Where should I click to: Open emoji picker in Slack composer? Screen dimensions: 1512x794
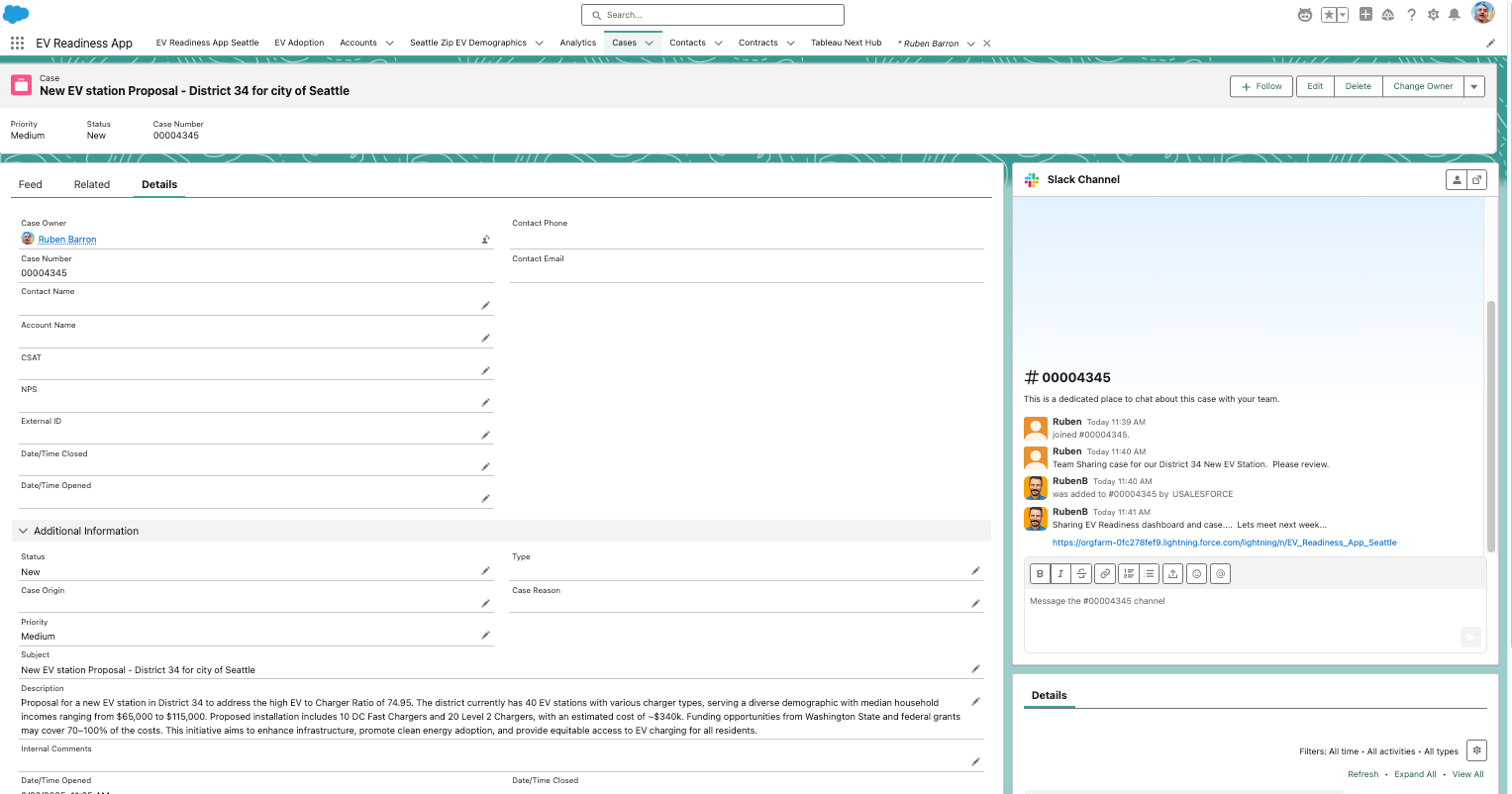[1196, 573]
